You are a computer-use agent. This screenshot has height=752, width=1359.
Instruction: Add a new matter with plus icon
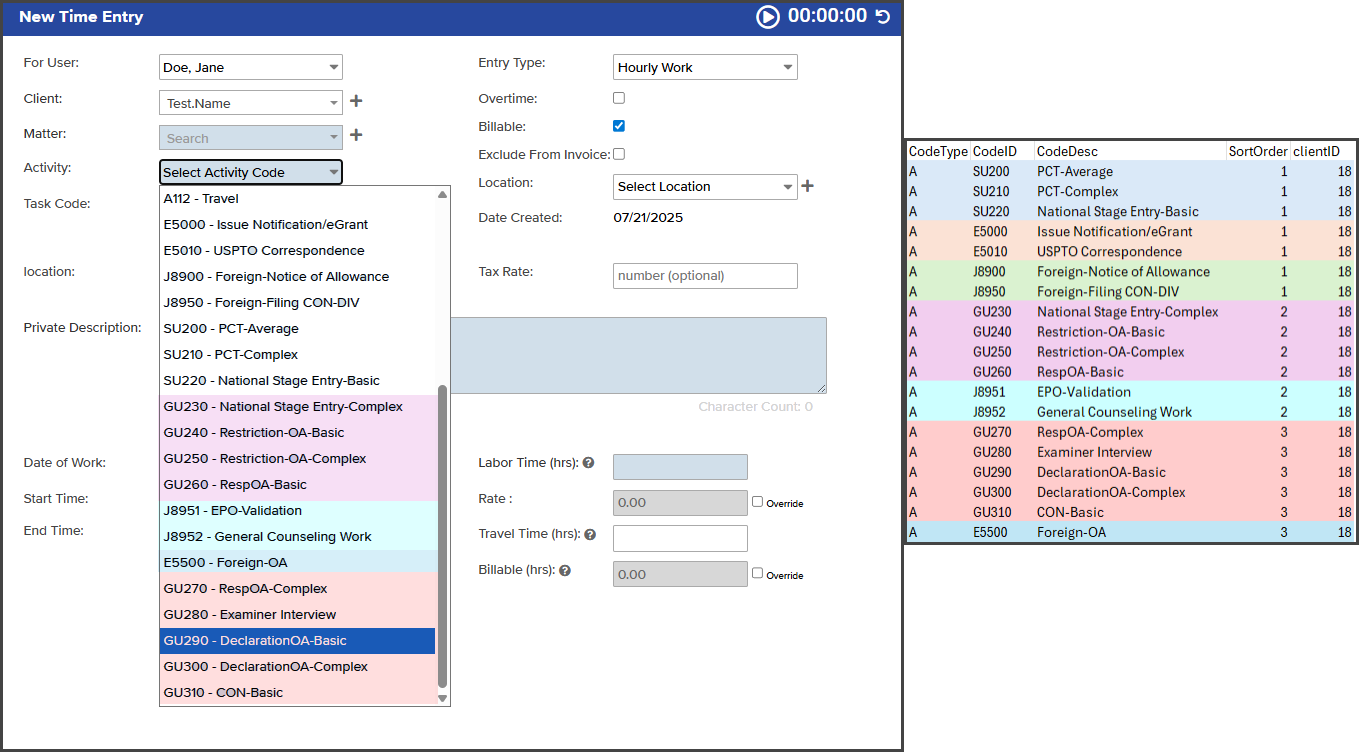point(355,135)
